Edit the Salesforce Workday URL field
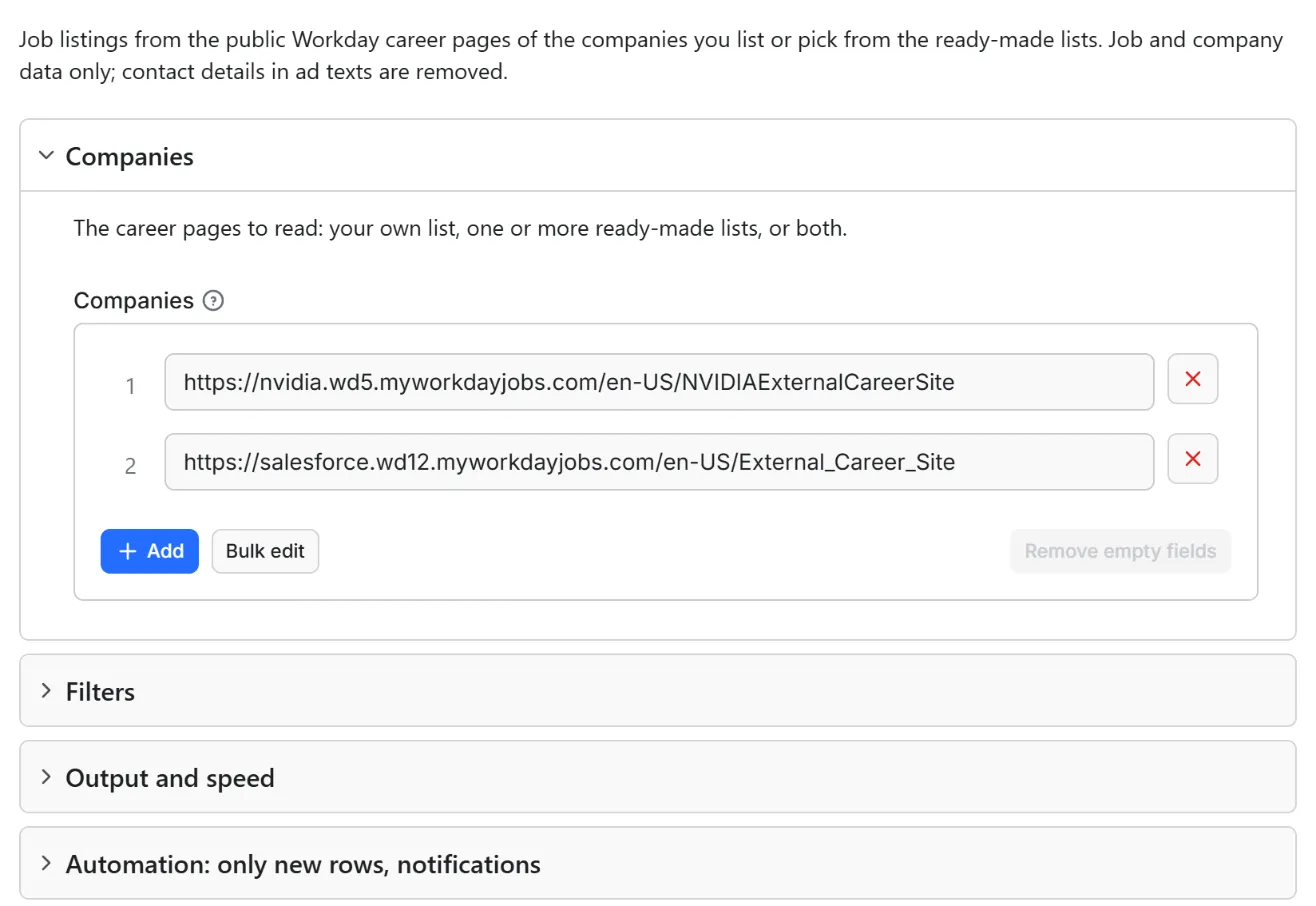The image size is (1316, 906). (659, 461)
